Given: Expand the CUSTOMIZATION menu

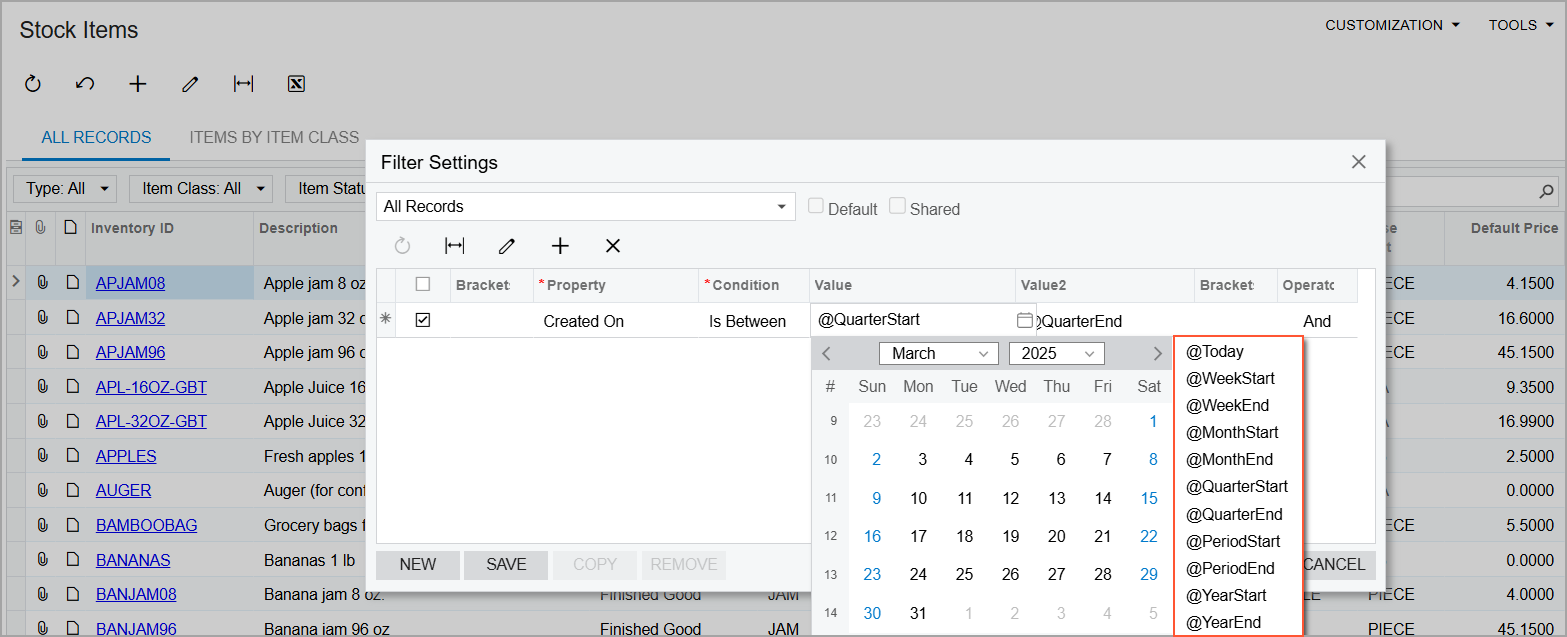Looking at the screenshot, I should click(x=1393, y=25).
